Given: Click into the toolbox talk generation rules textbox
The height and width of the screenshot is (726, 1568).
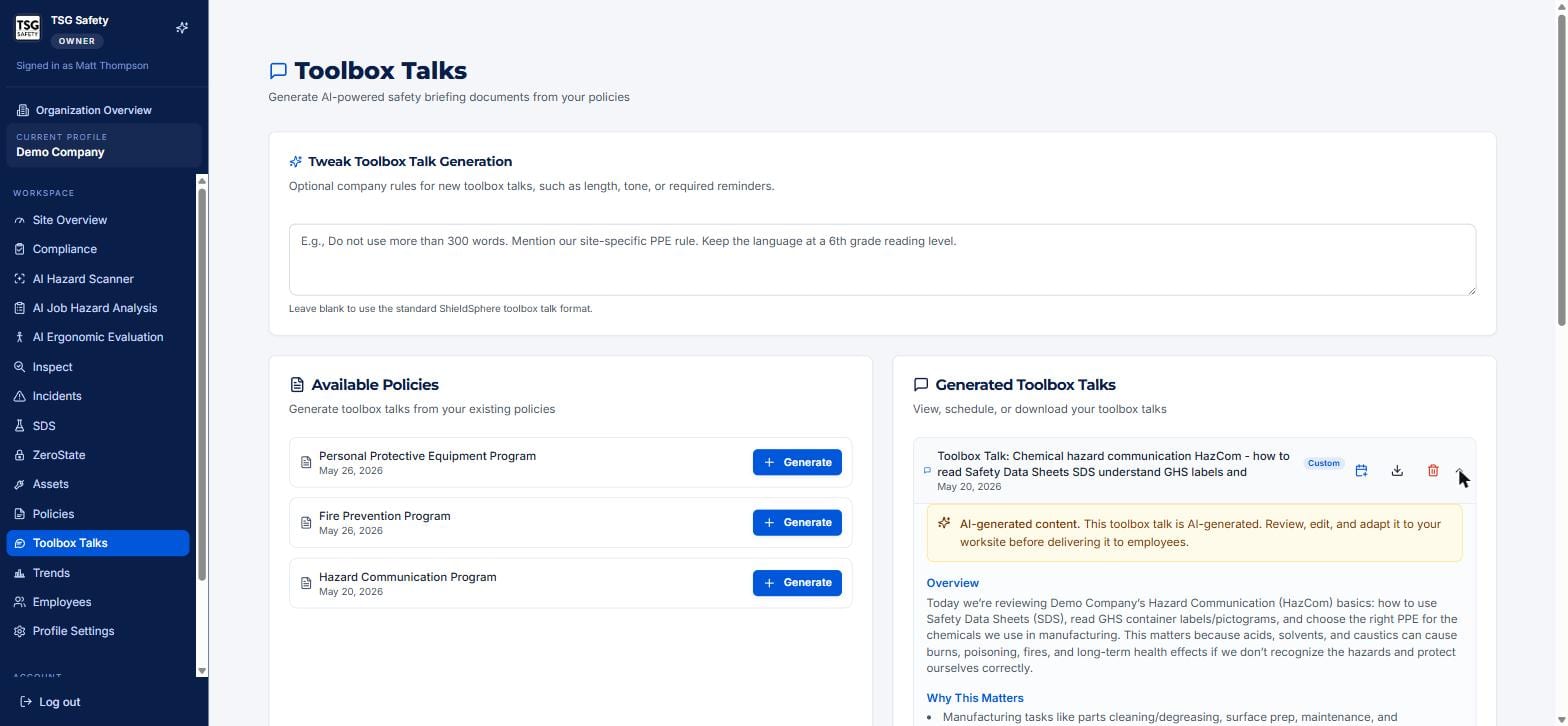Looking at the screenshot, I should [882, 260].
